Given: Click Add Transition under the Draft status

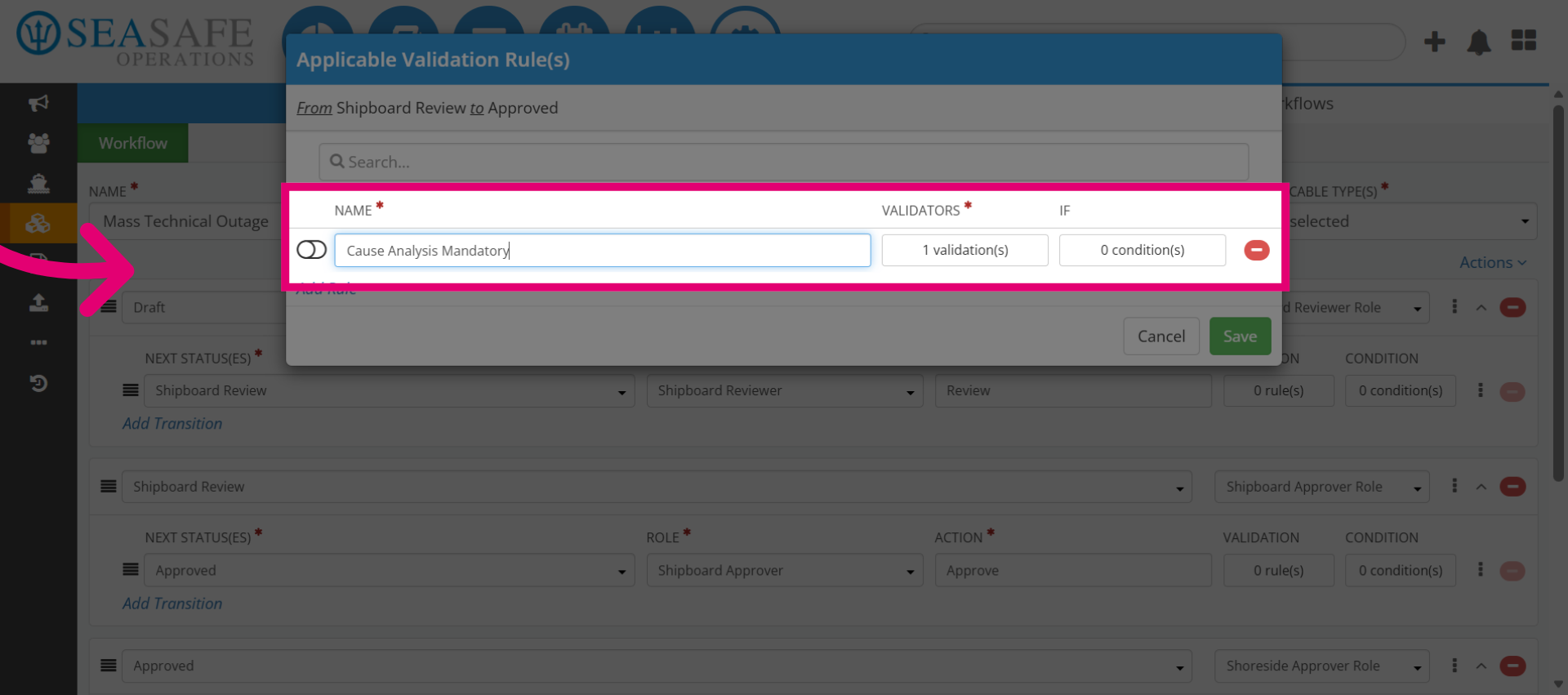Looking at the screenshot, I should 172,424.
